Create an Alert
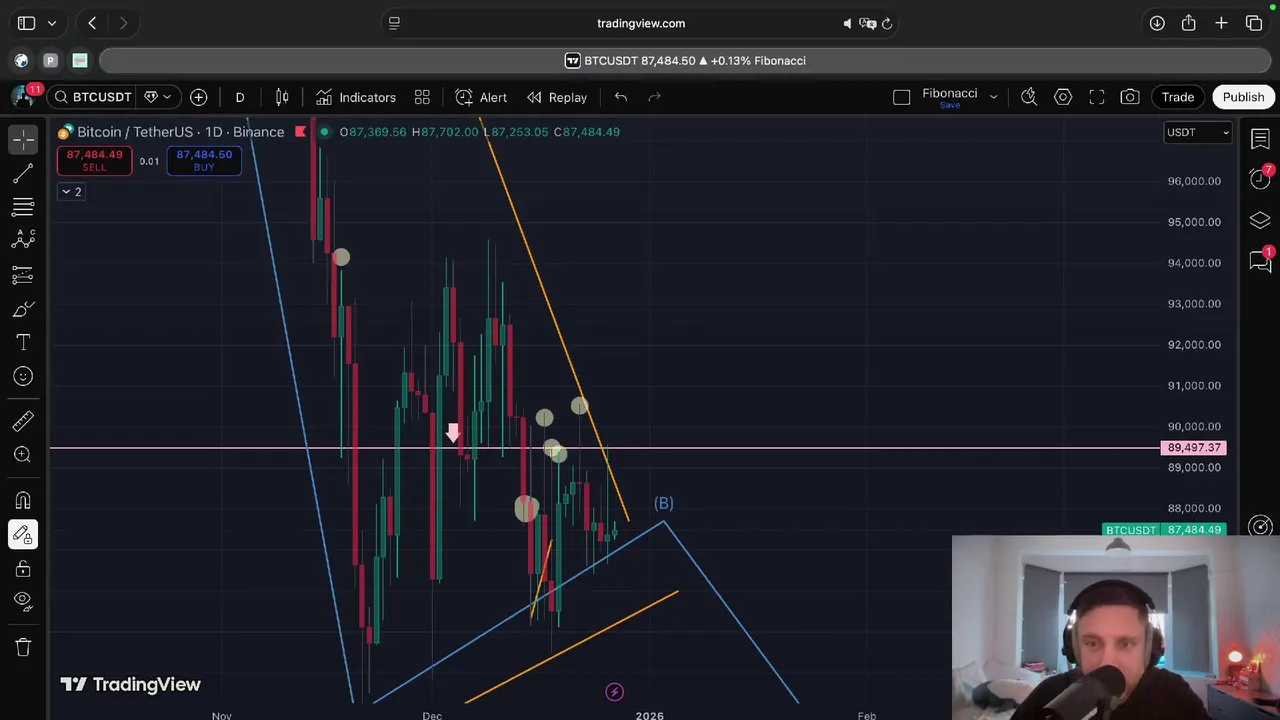This screenshot has width=1280, height=720. [481, 97]
